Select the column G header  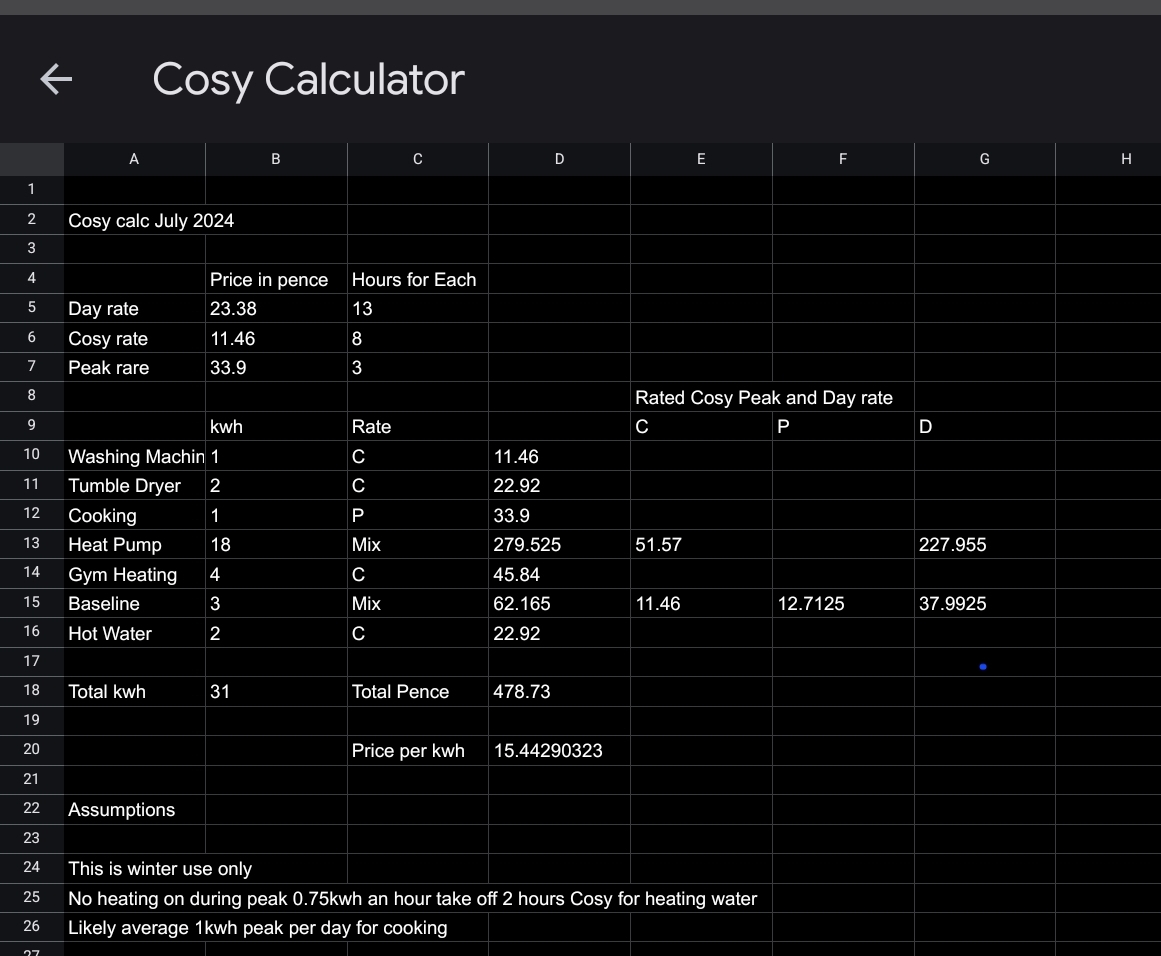[985, 159]
